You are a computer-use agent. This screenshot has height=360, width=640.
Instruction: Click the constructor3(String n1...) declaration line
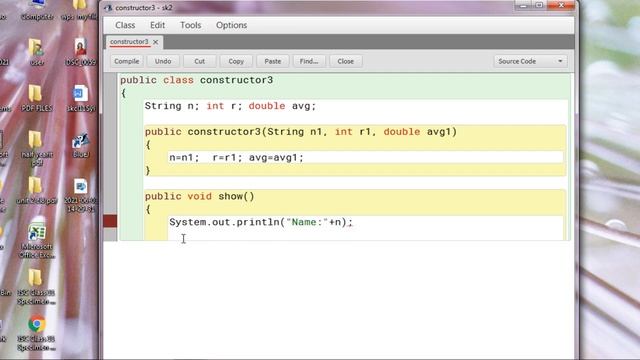click(301, 132)
